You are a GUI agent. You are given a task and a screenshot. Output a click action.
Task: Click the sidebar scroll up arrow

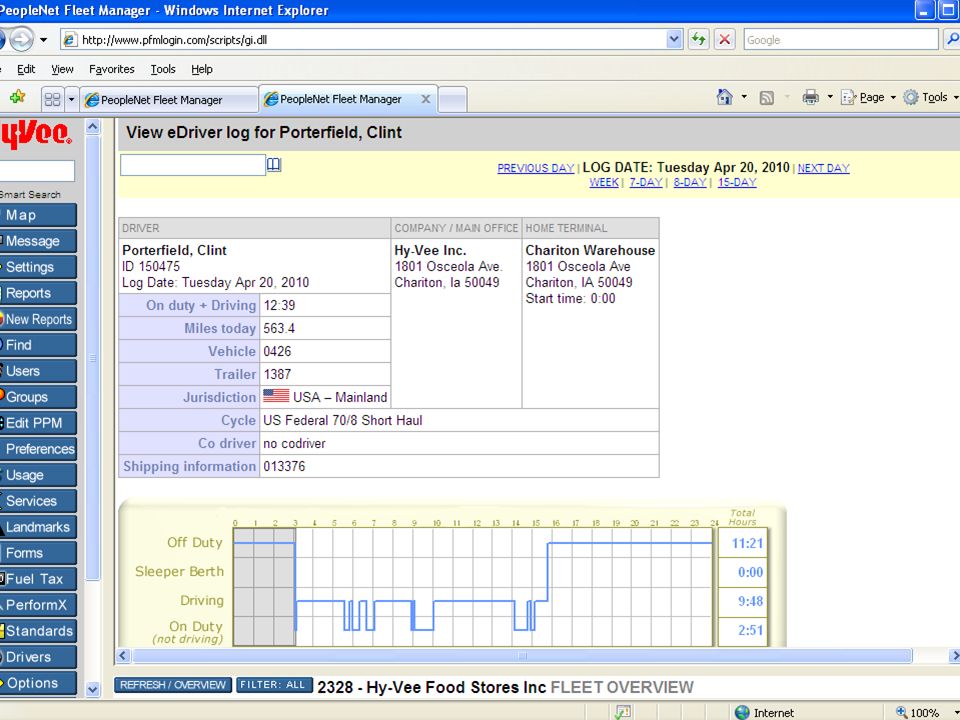(92, 127)
